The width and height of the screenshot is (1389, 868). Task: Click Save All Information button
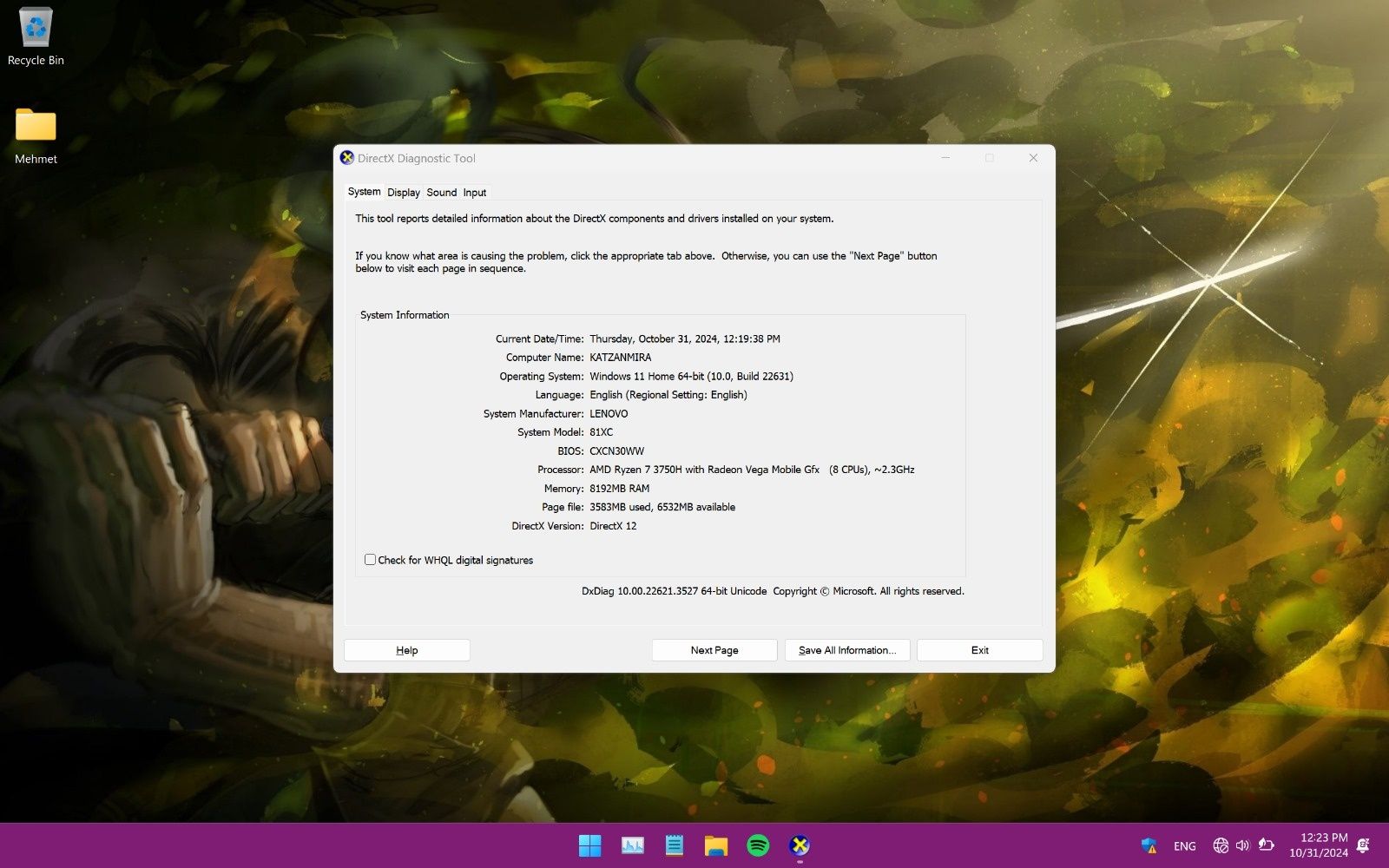[847, 650]
